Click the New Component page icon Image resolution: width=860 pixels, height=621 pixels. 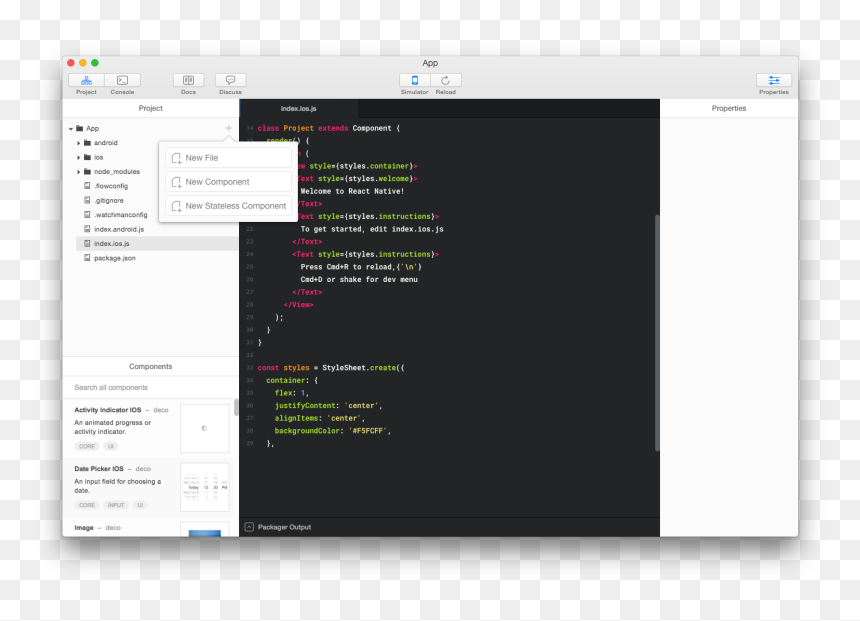pos(176,182)
